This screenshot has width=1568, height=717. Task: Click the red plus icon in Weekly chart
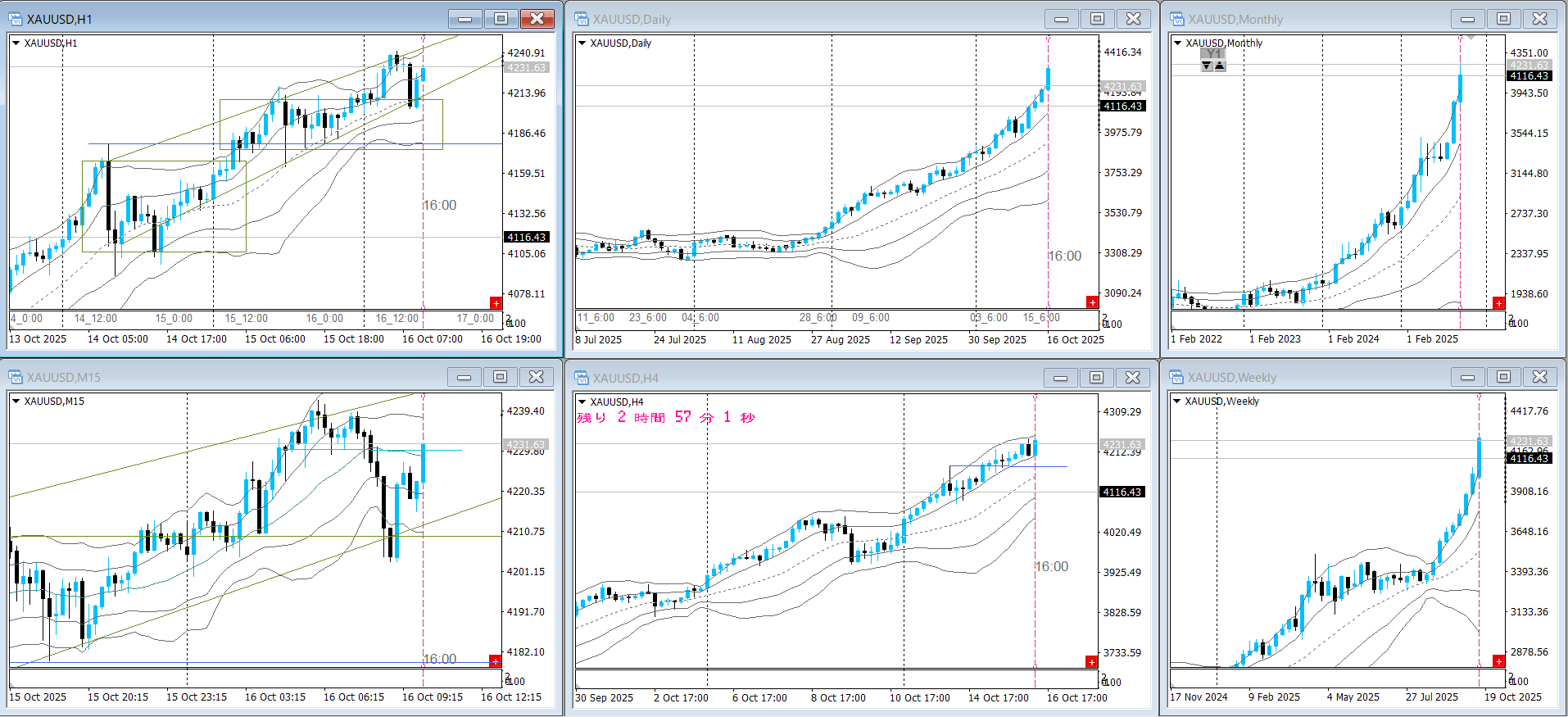pyautogui.click(x=1498, y=661)
